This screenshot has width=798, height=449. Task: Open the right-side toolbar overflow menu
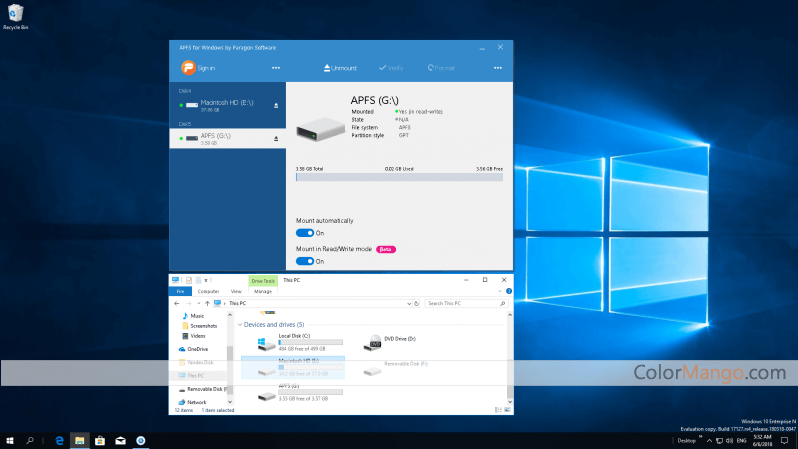(497, 68)
